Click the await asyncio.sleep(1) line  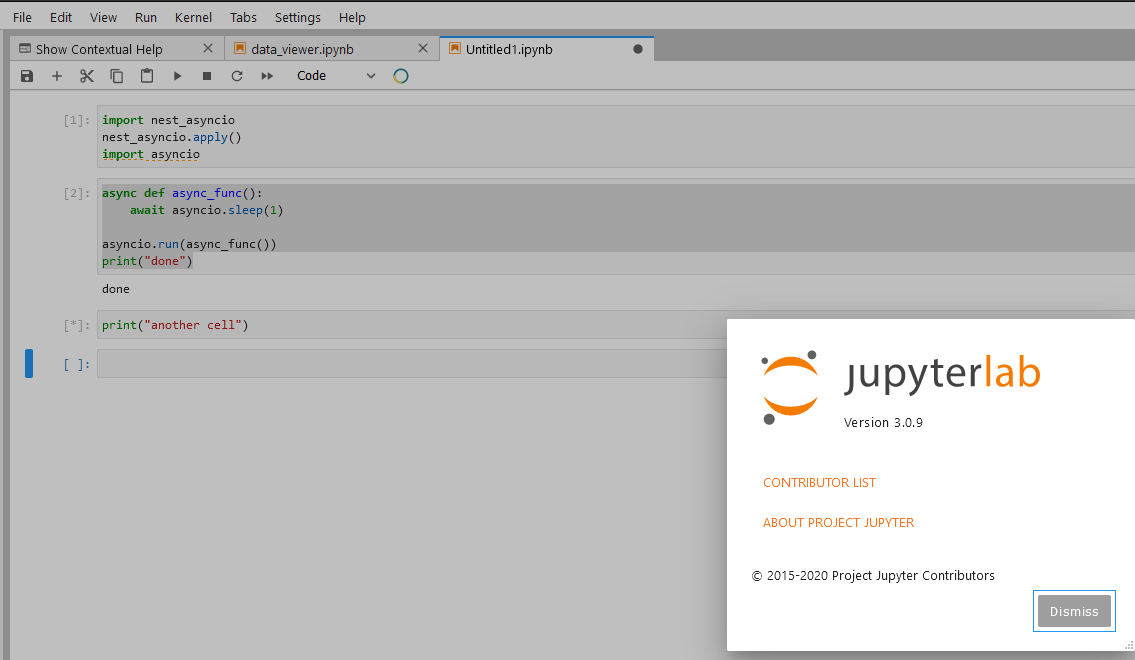point(206,210)
